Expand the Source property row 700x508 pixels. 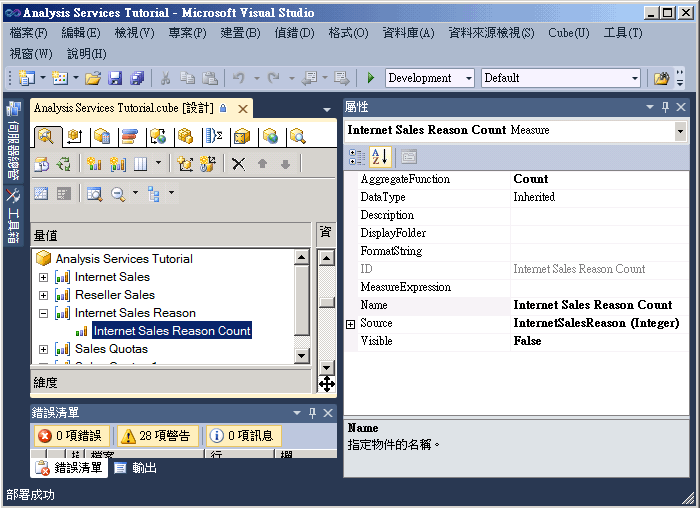pos(350,325)
